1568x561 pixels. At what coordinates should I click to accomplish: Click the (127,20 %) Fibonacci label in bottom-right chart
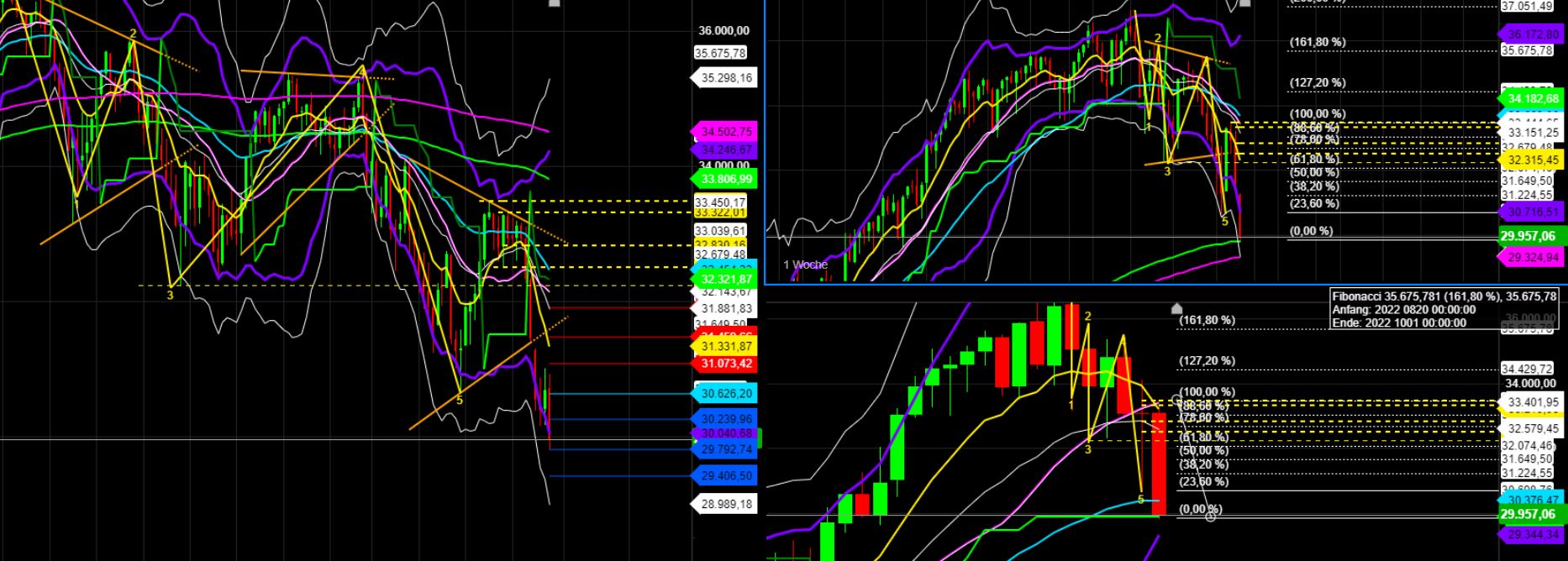pos(1208,361)
